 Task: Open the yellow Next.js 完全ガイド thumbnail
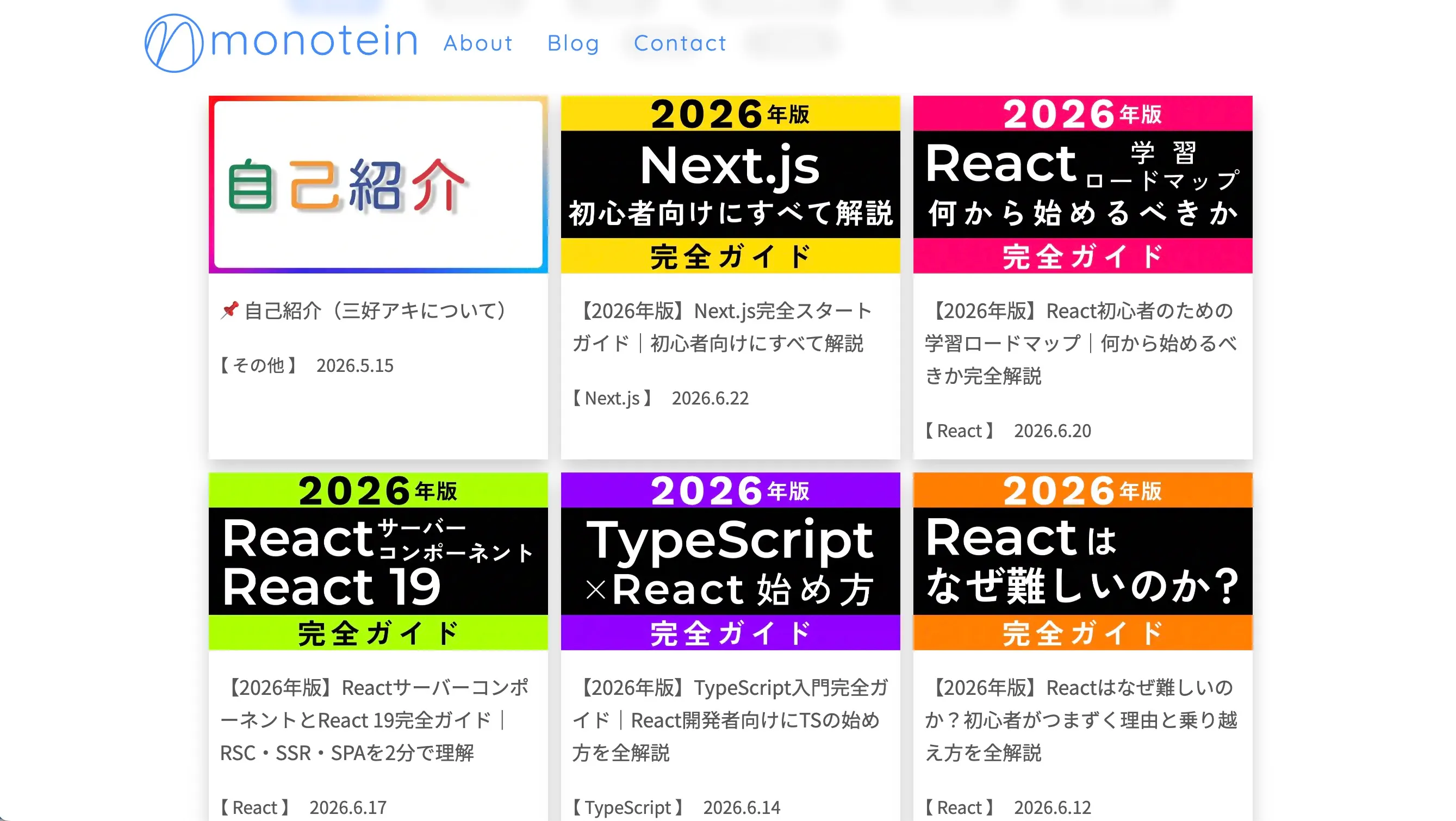click(730, 184)
